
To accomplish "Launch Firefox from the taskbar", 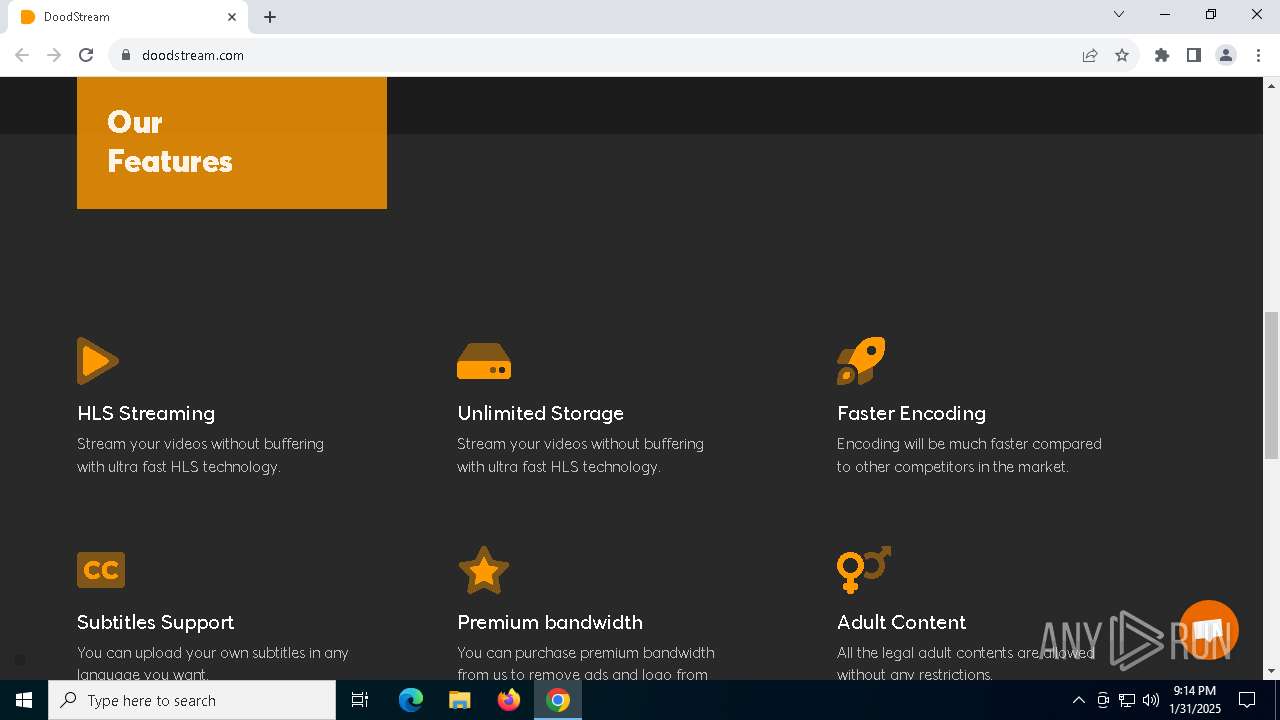I will coord(509,700).
